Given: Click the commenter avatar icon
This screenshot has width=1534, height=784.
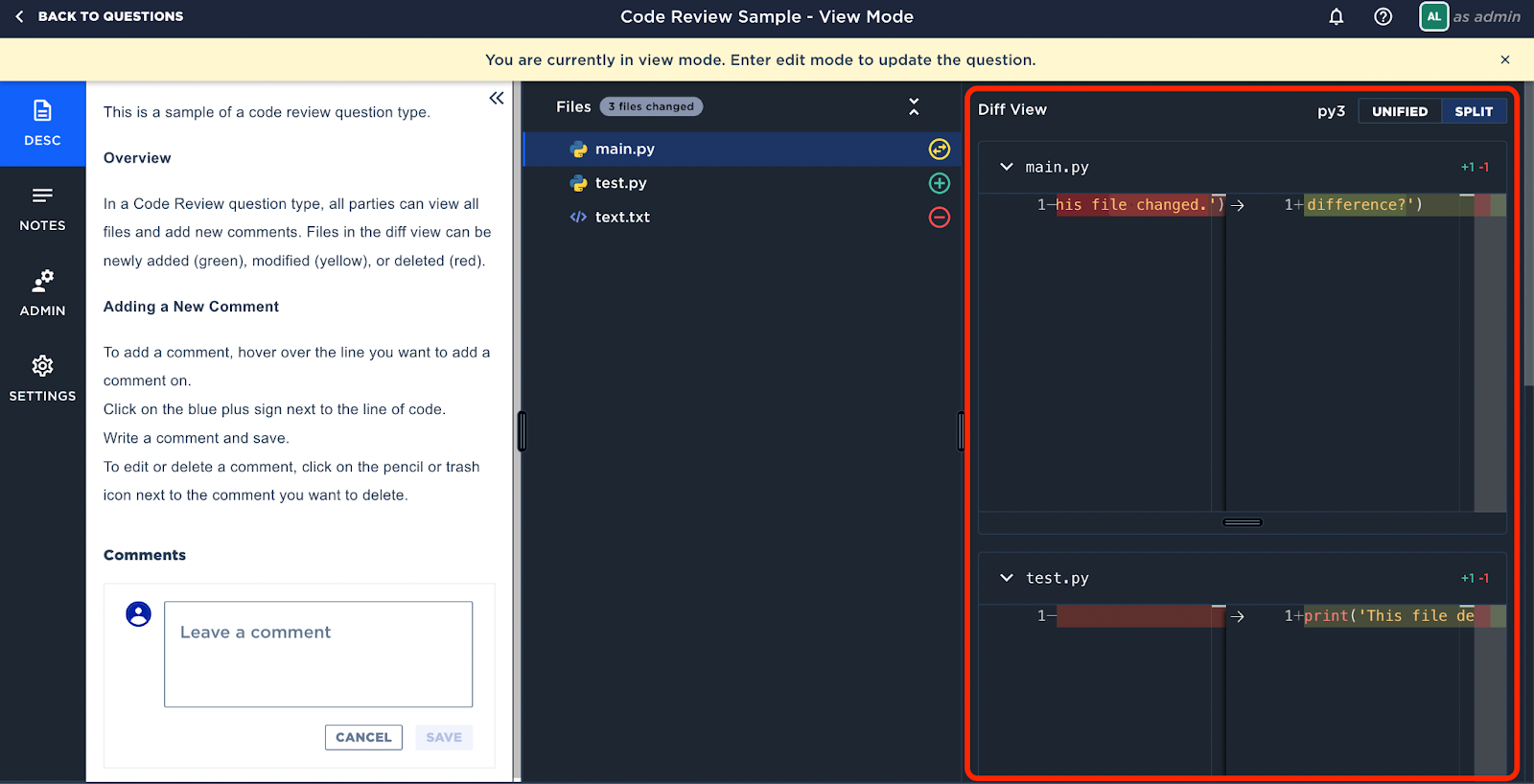Looking at the screenshot, I should click(x=139, y=614).
